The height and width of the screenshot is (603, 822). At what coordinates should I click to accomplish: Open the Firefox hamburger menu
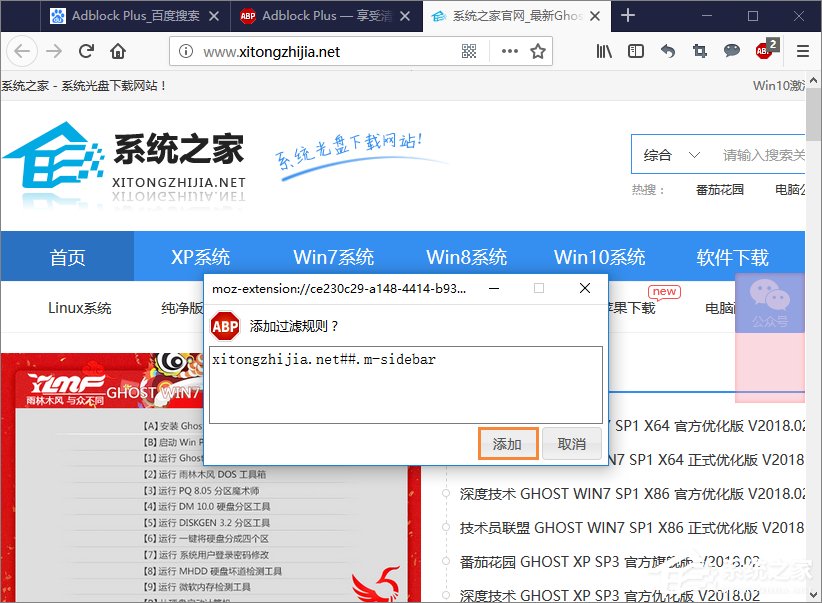click(x=797, y=50)
